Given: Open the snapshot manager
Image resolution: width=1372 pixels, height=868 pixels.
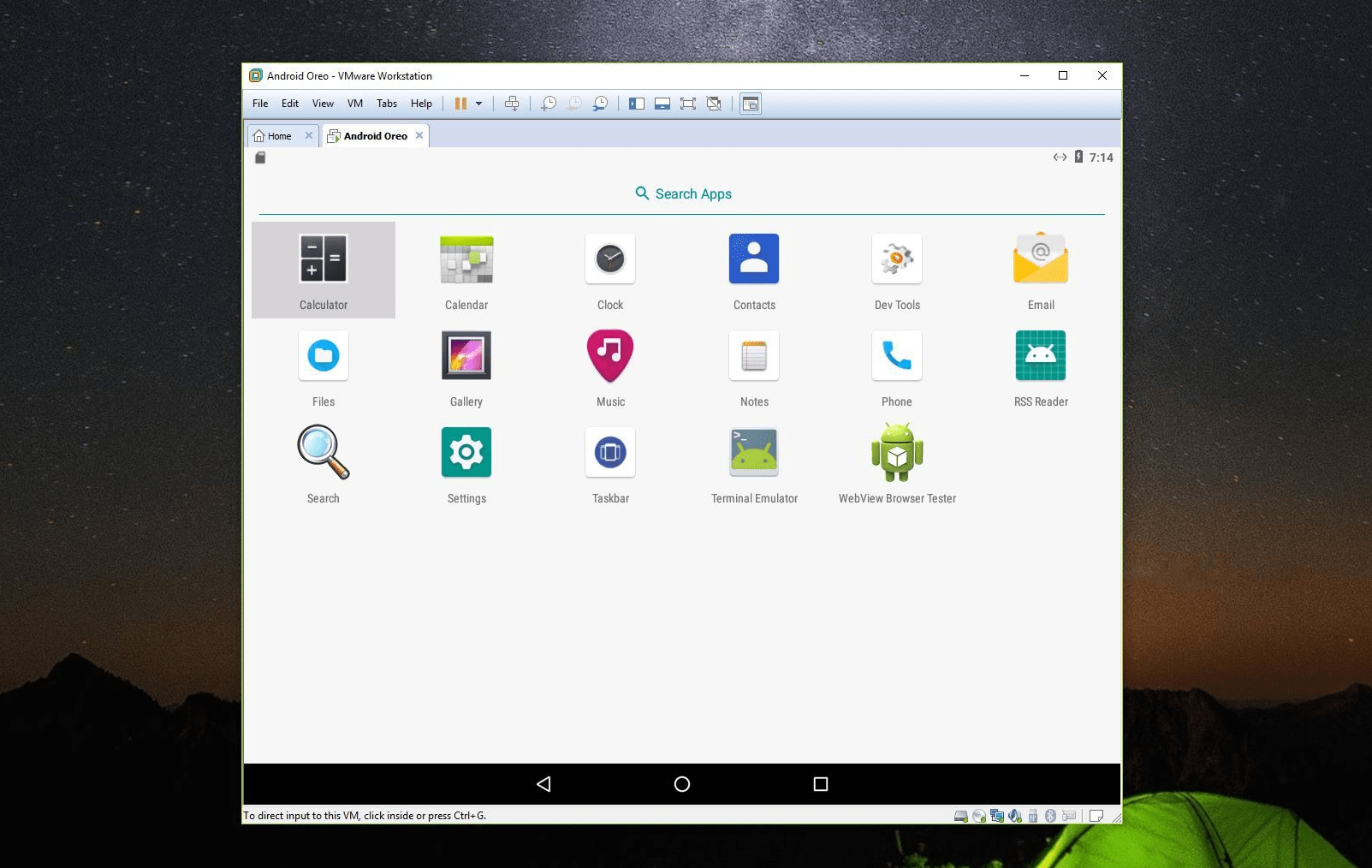Looking at the screenshot, I should pos(600,104).
